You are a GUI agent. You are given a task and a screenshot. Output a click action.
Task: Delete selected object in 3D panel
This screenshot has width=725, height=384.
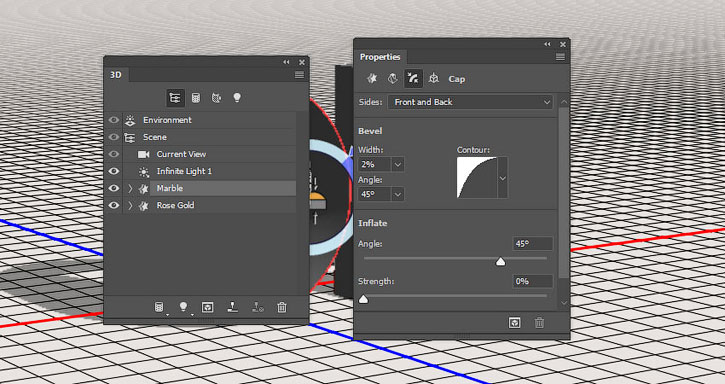click(282, 307)
